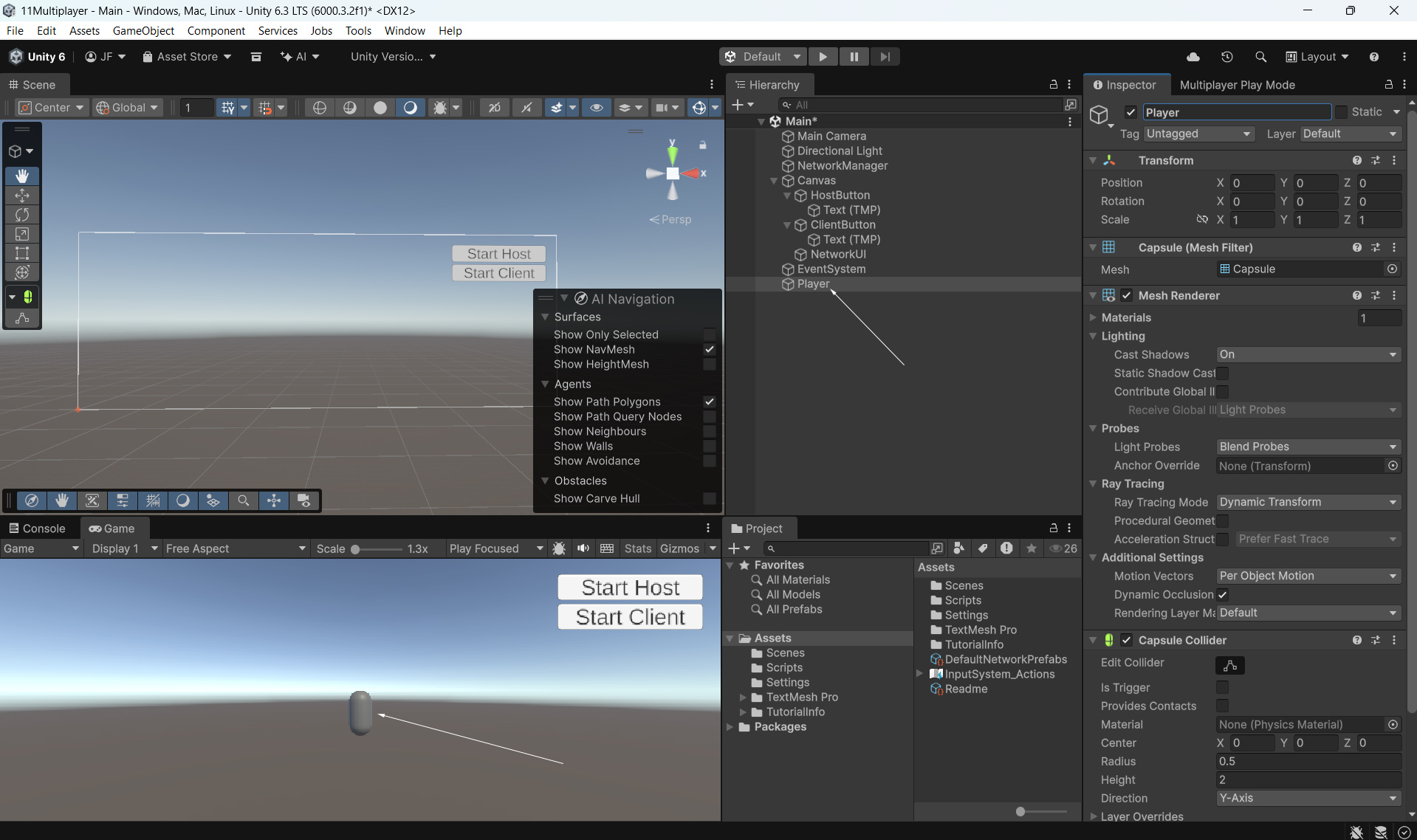Open Unity Cloud icon in top toolbar
The width and height of the screenshot is (1417, 840).
tap(1193, 57)
